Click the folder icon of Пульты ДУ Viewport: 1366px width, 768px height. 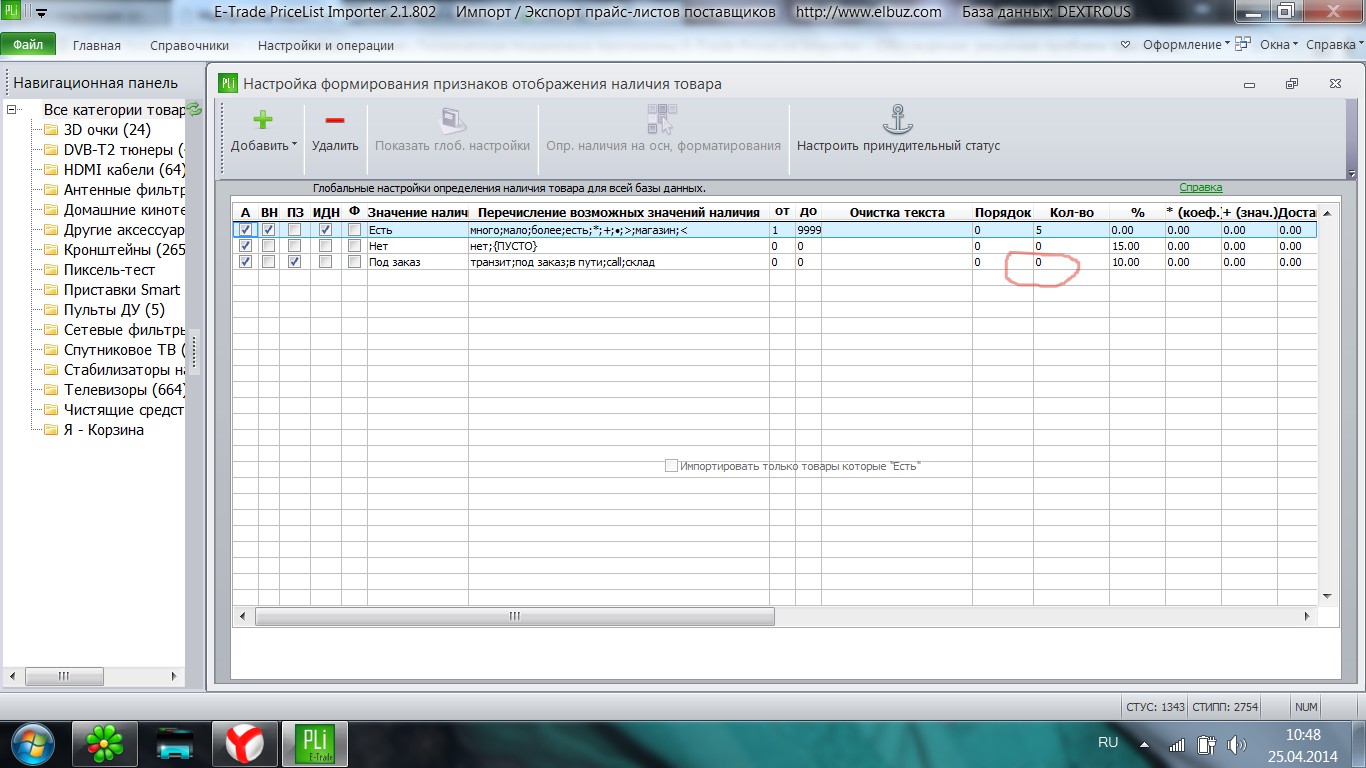pyautogui.click(x=51, y=310)
